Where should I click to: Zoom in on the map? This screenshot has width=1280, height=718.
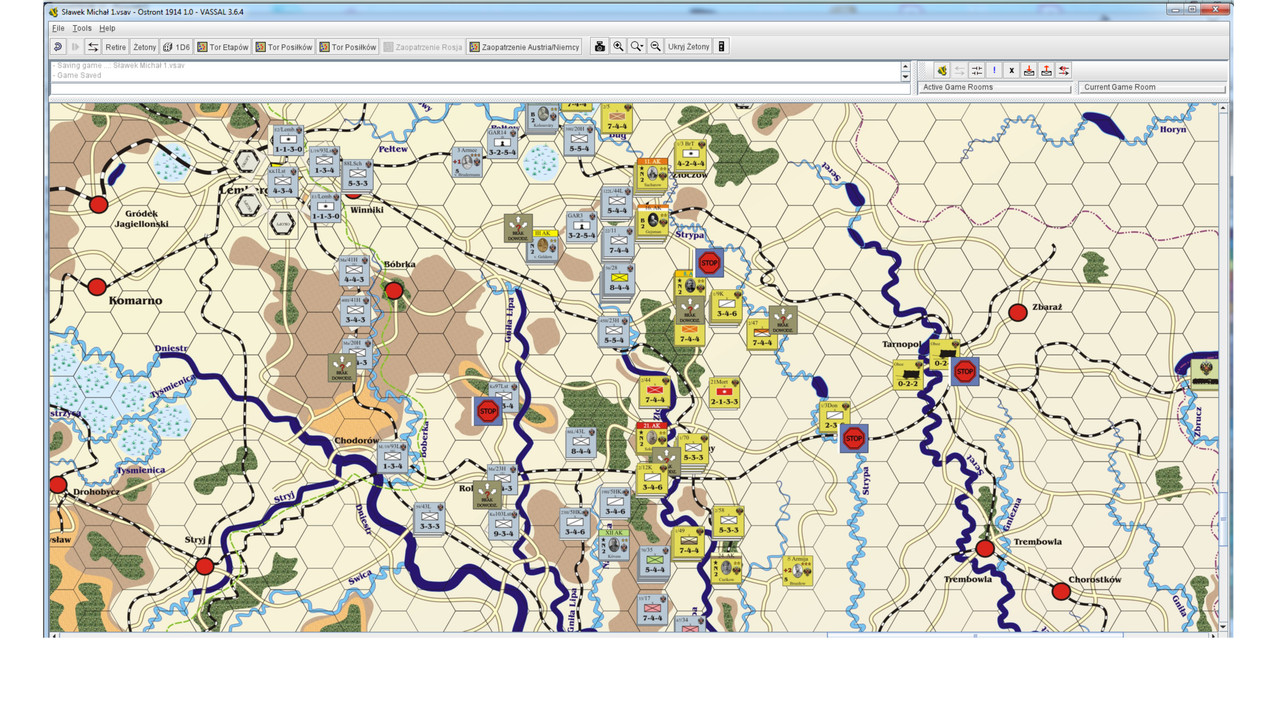[x=618, y=47]
